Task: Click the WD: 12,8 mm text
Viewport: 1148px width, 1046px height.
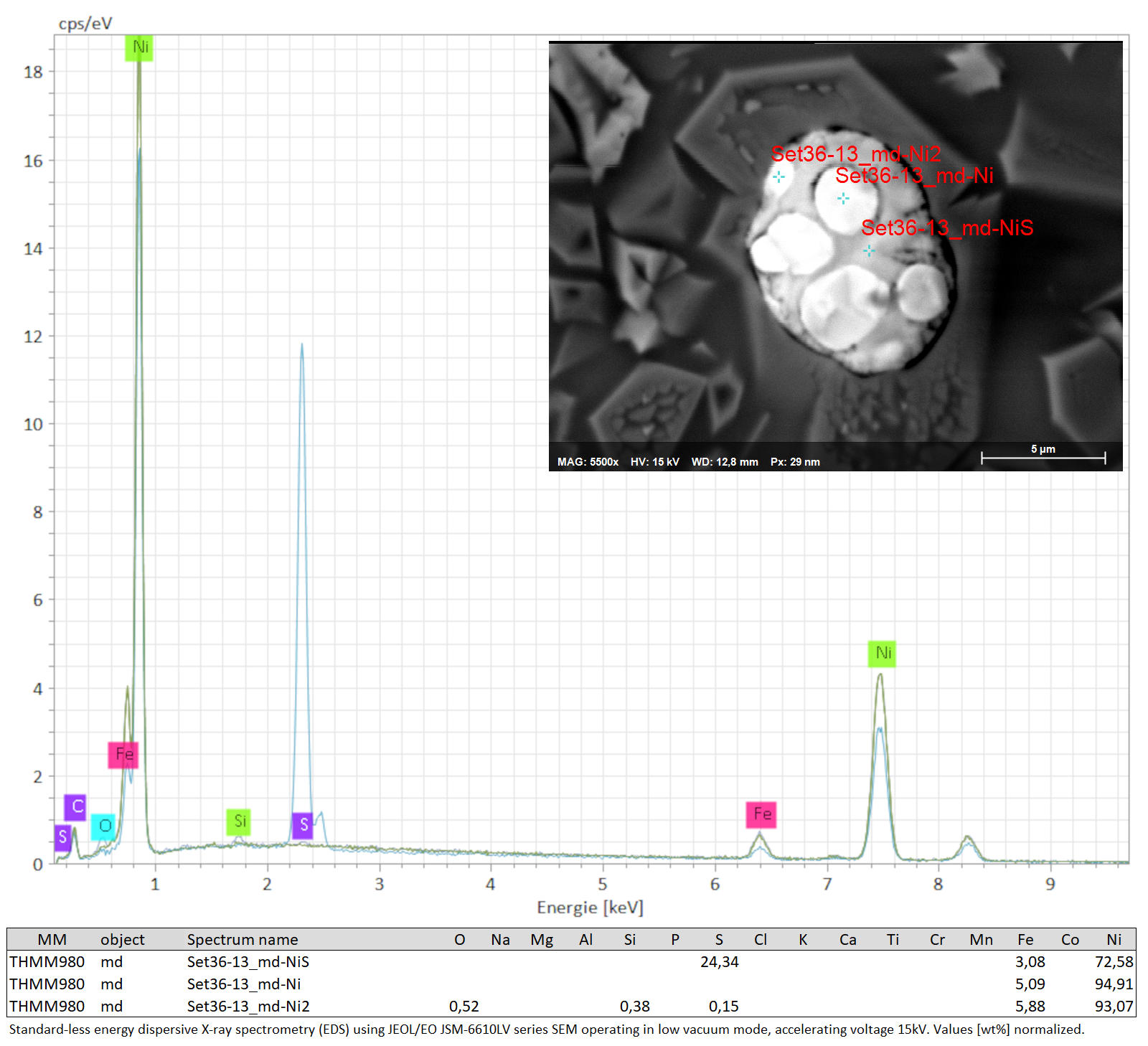Action: coord(725,462)
